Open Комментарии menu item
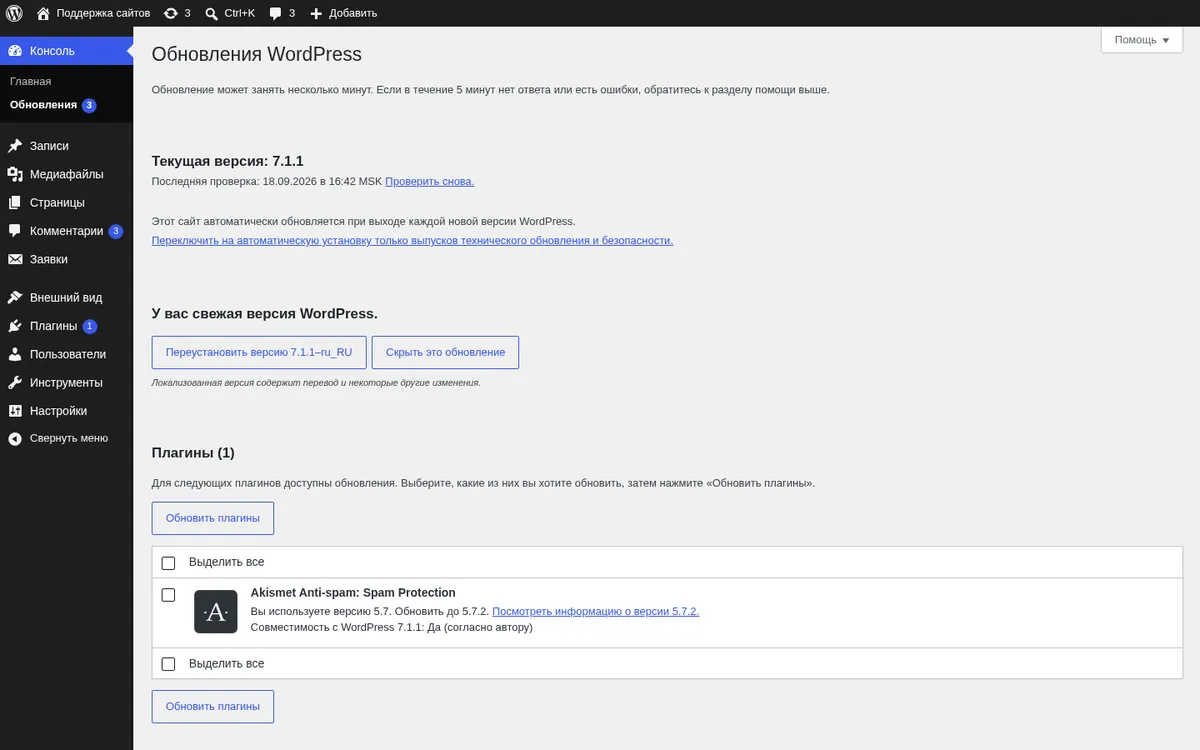 point(66,231)
